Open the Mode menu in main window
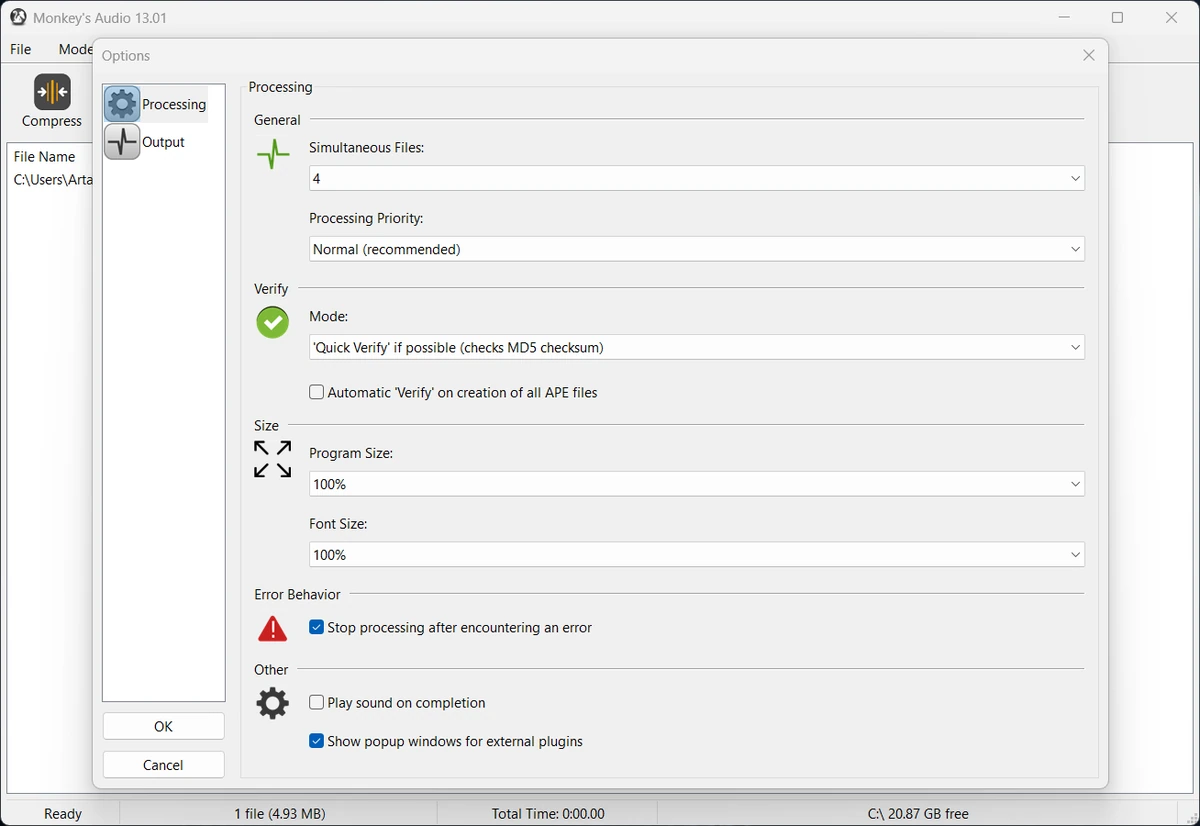1200x826 pixels. (75, 49)
